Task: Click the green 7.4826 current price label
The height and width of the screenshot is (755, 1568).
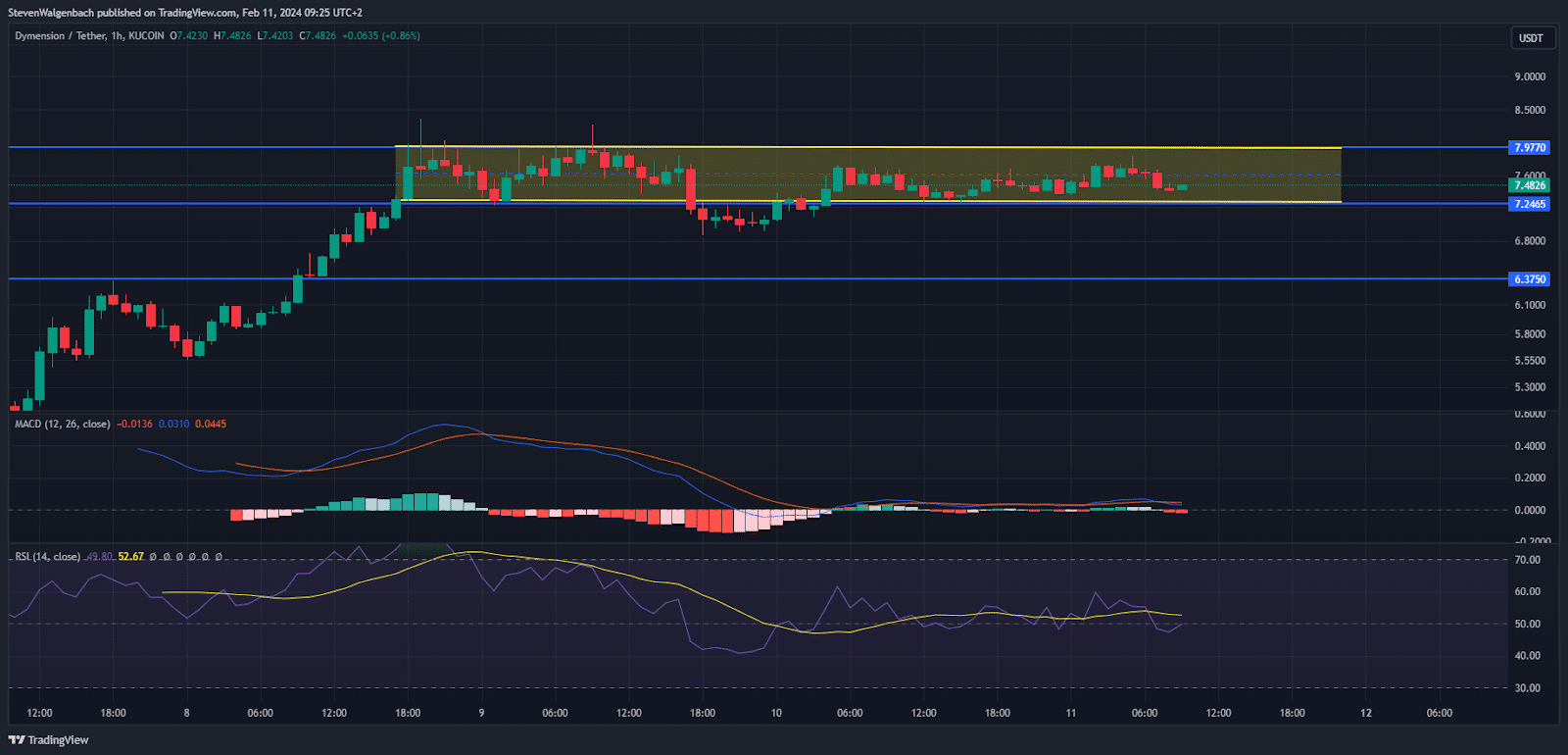Action: 1530,185
